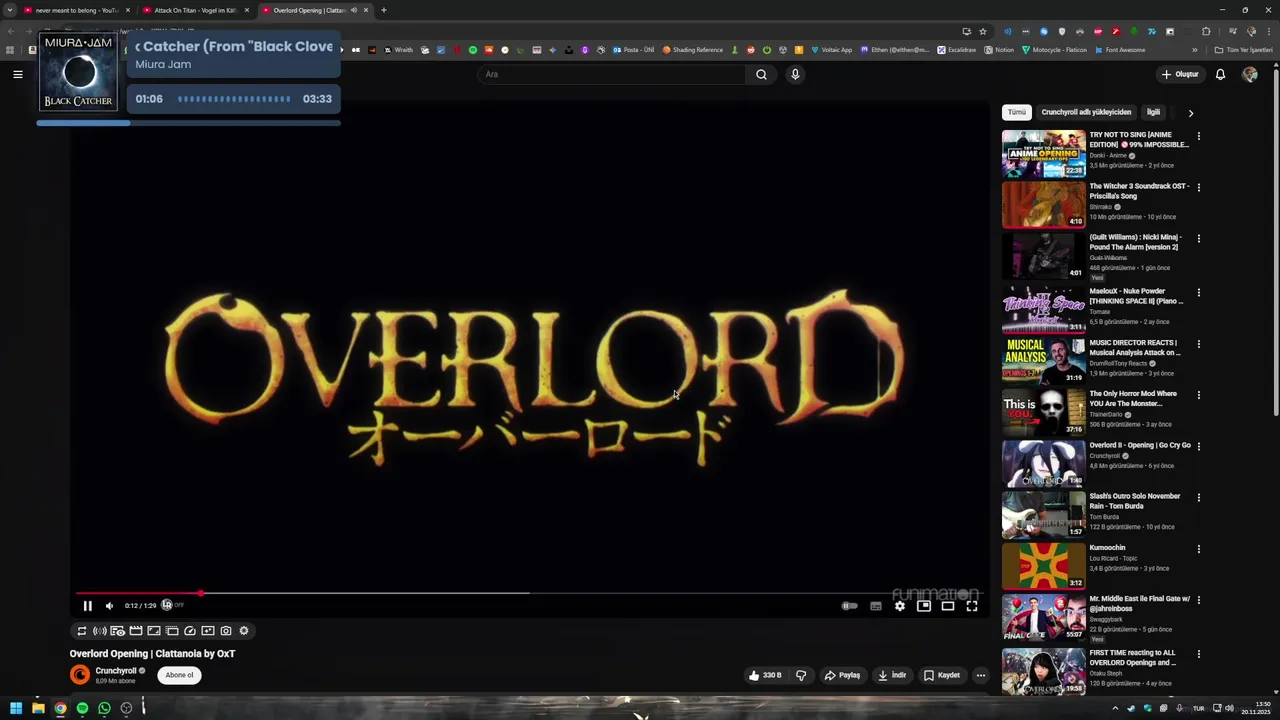Open taskbar clock showing 13:50
The image size is (1280, 720).
coord(1257,708)
